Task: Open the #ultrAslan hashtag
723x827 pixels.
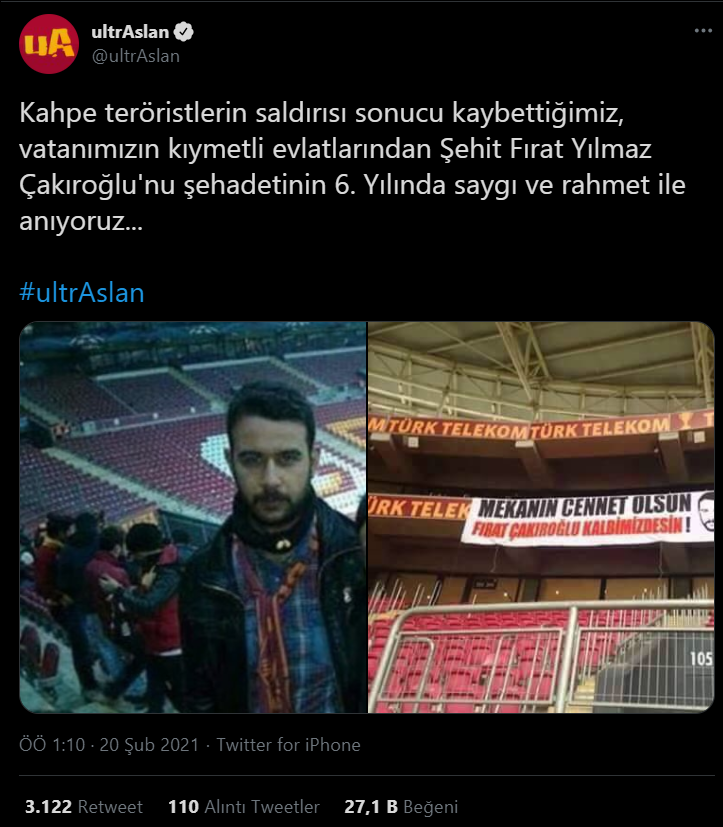Action: point(82,293)
